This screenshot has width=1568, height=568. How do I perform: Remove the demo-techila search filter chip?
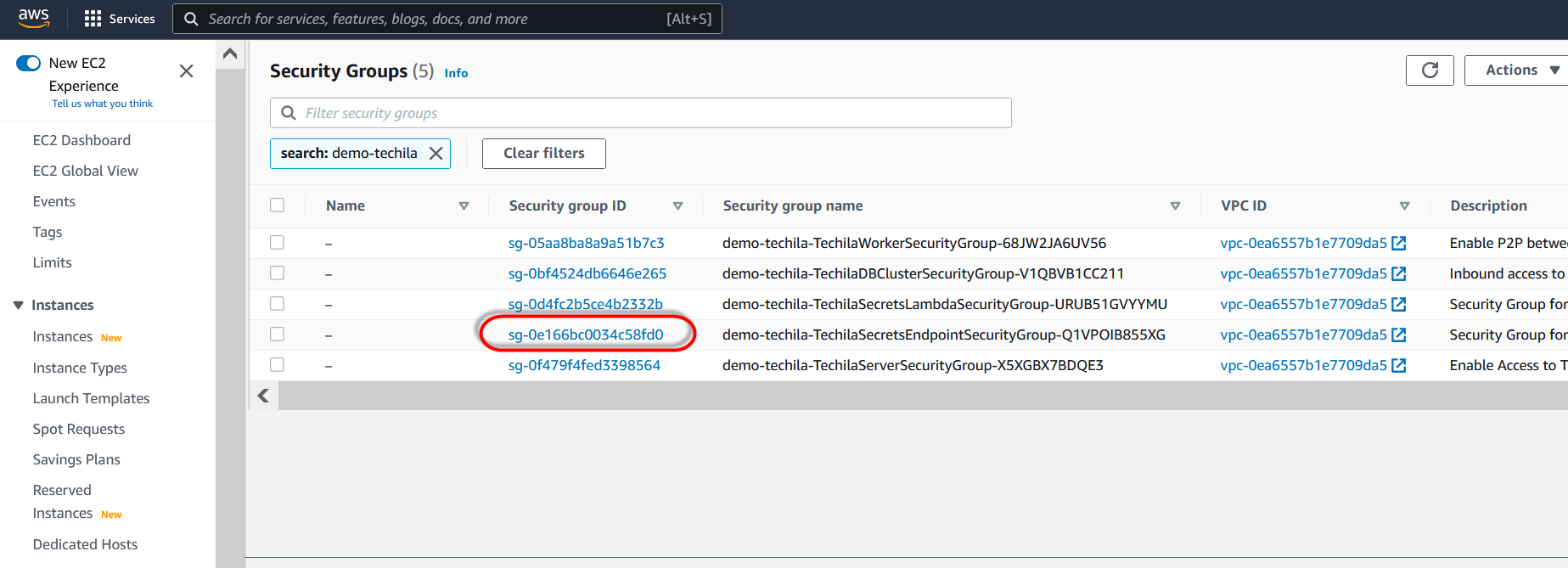[436, 154]
